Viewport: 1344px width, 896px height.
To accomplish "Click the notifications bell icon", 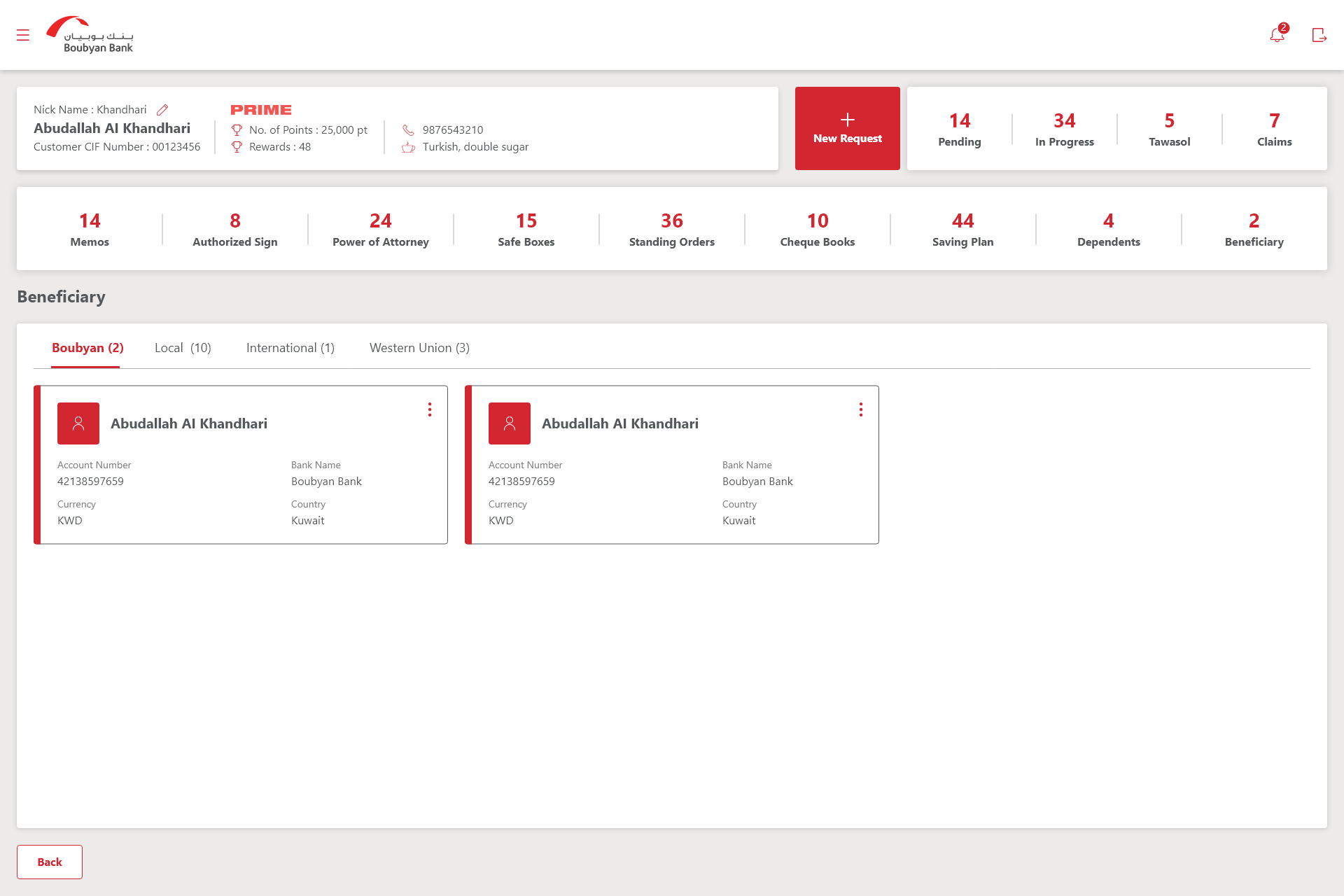I will [x=1277, y=35].
